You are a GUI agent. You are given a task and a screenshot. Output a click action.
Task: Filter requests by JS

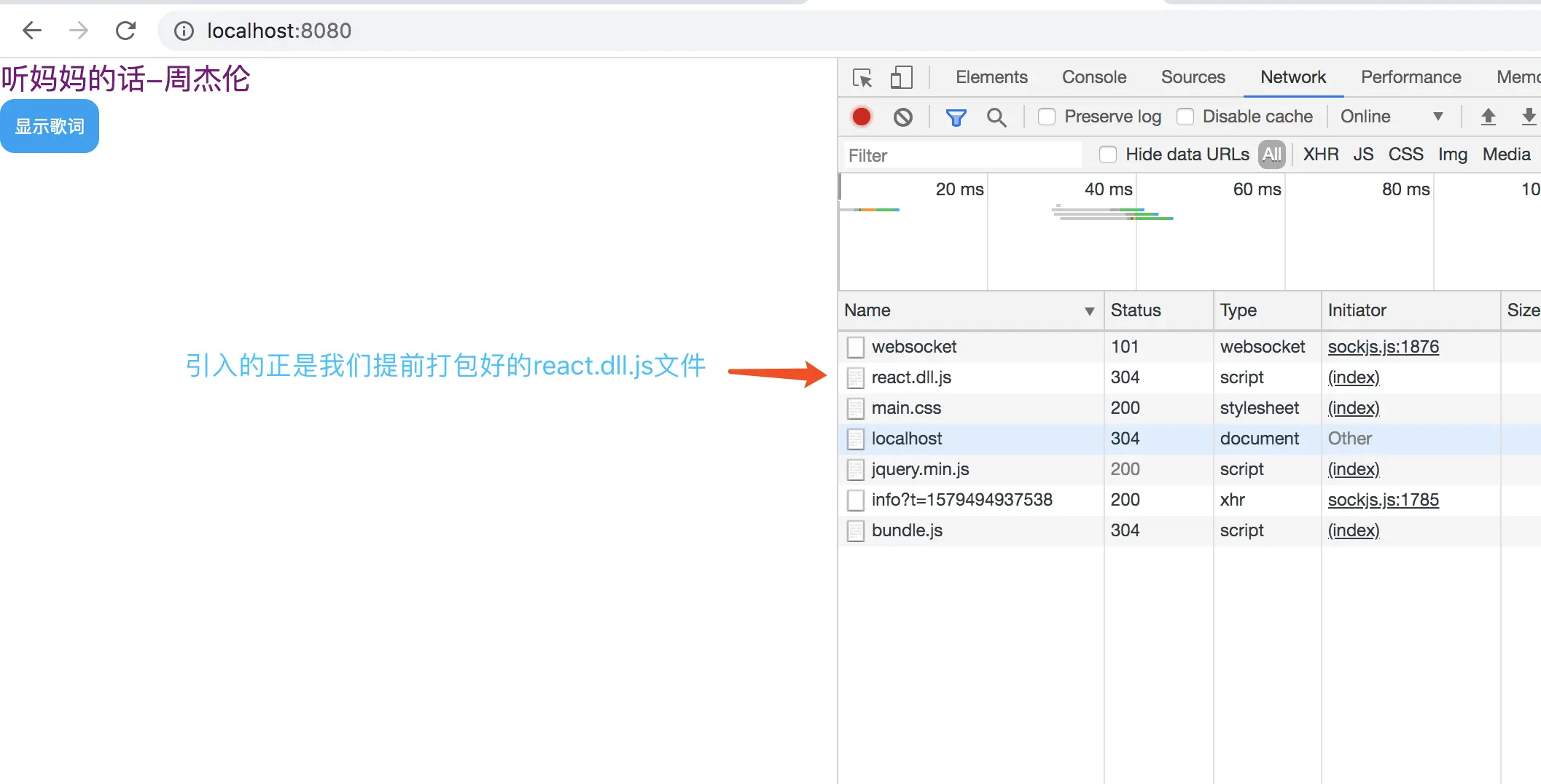[x=1363, y=154]
